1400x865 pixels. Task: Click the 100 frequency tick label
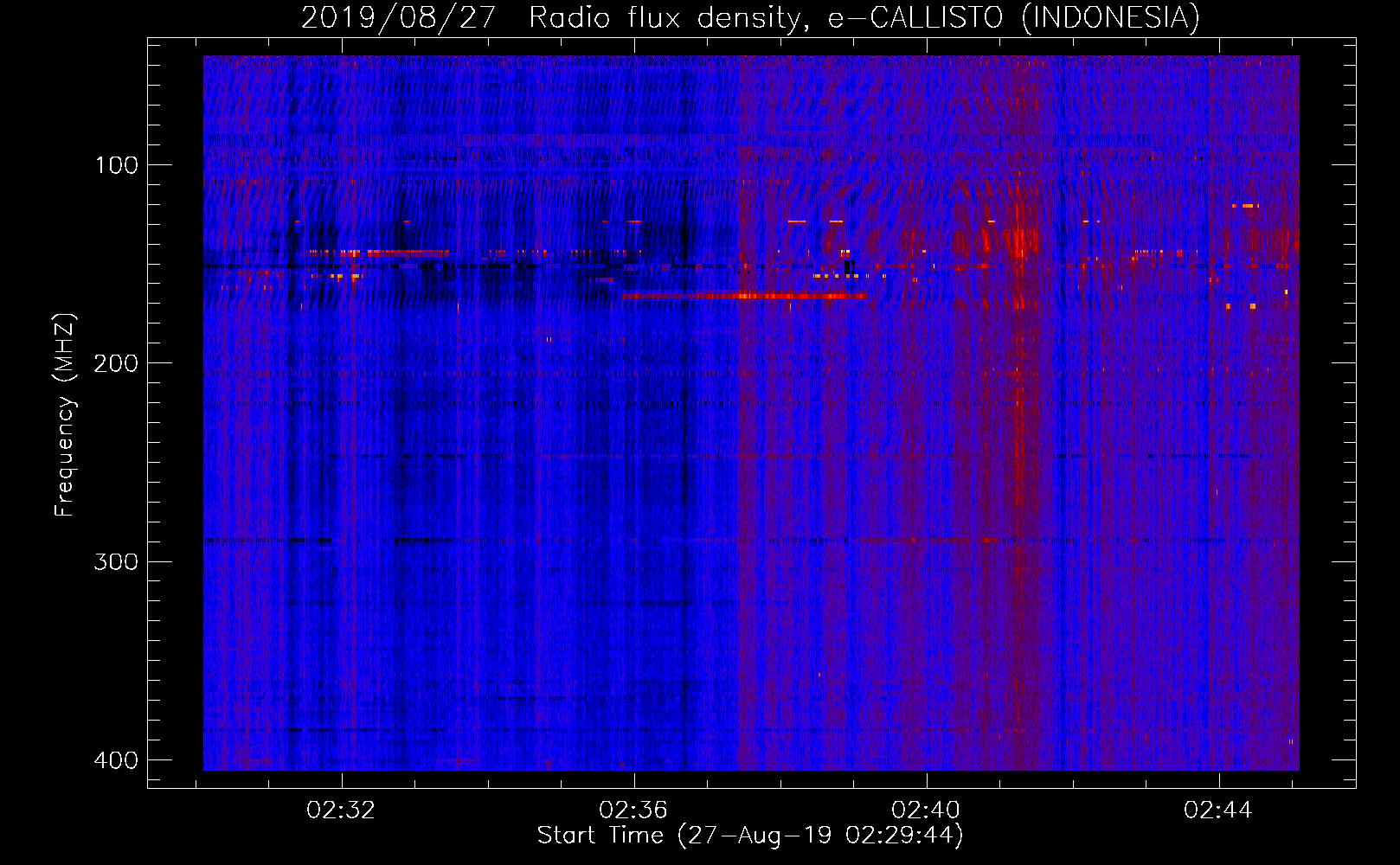(x=116, y=165)
